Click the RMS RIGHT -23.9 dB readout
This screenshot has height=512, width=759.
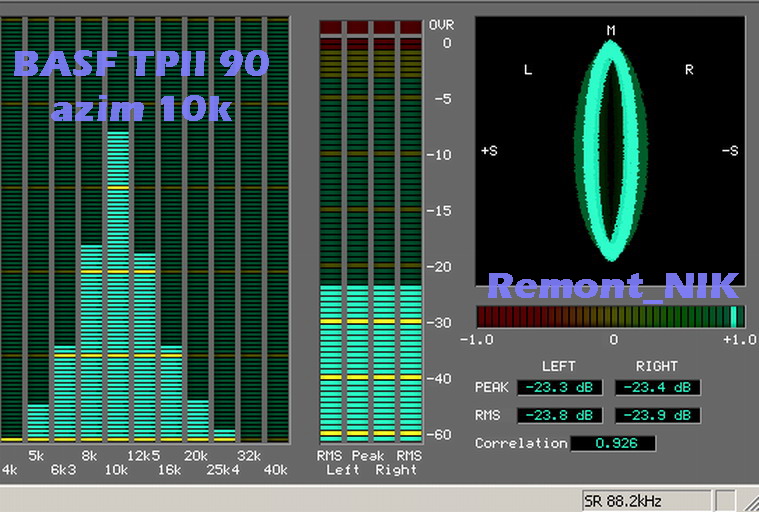pyautogui.click(x=657, y=415)
